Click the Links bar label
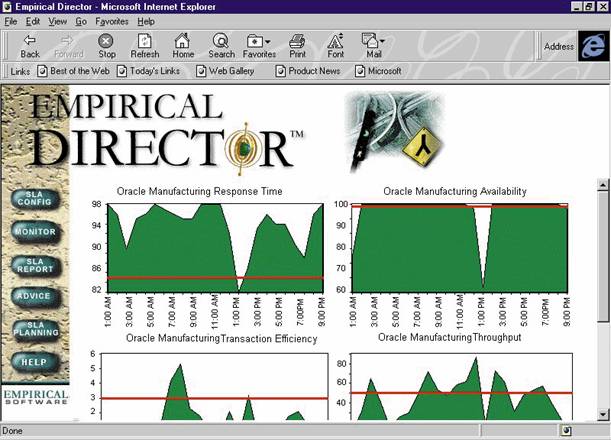 (x=20, y=71)
